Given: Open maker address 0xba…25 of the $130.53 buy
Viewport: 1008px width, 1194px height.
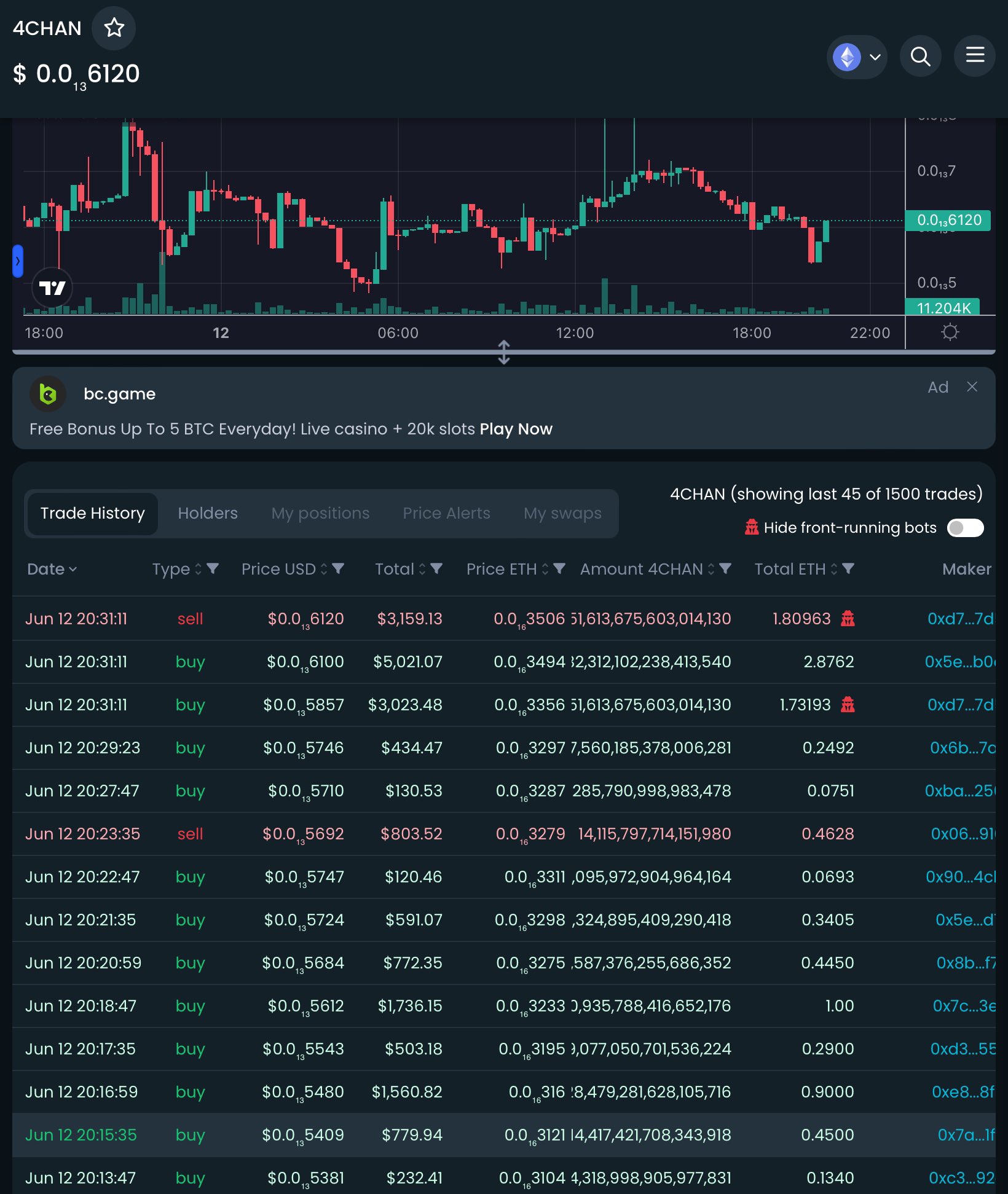Looking at the screenshot, I should pos(960,791).
